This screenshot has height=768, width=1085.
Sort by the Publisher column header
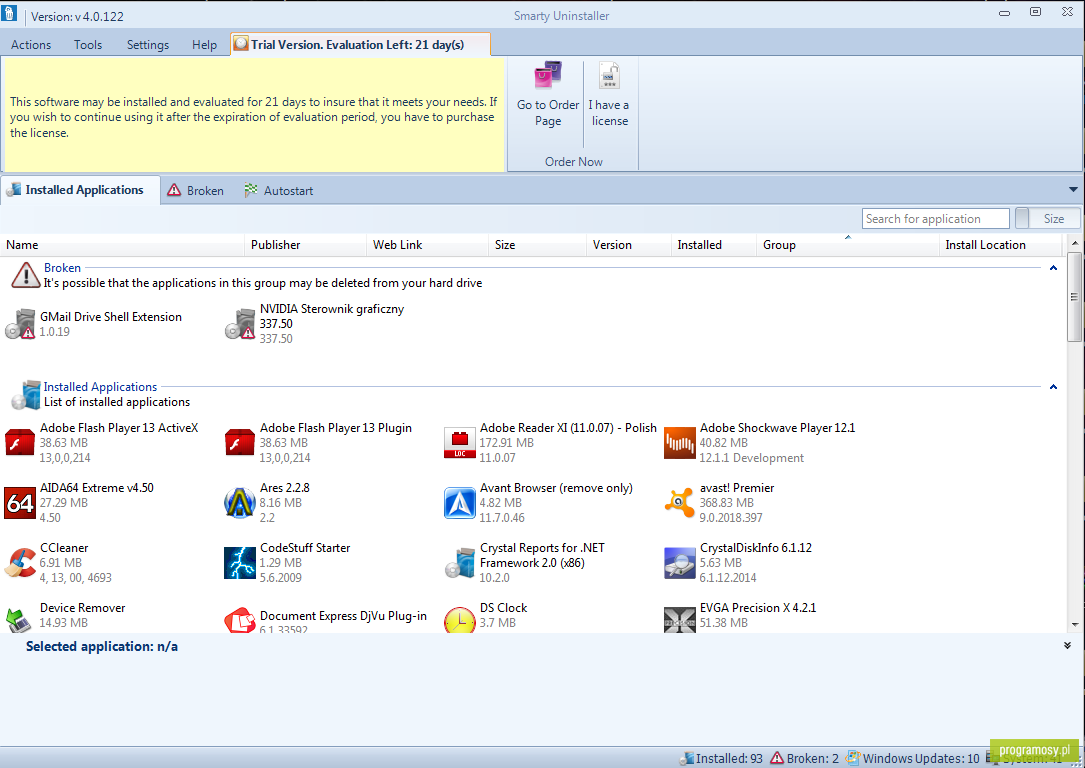tap(305, 245)
